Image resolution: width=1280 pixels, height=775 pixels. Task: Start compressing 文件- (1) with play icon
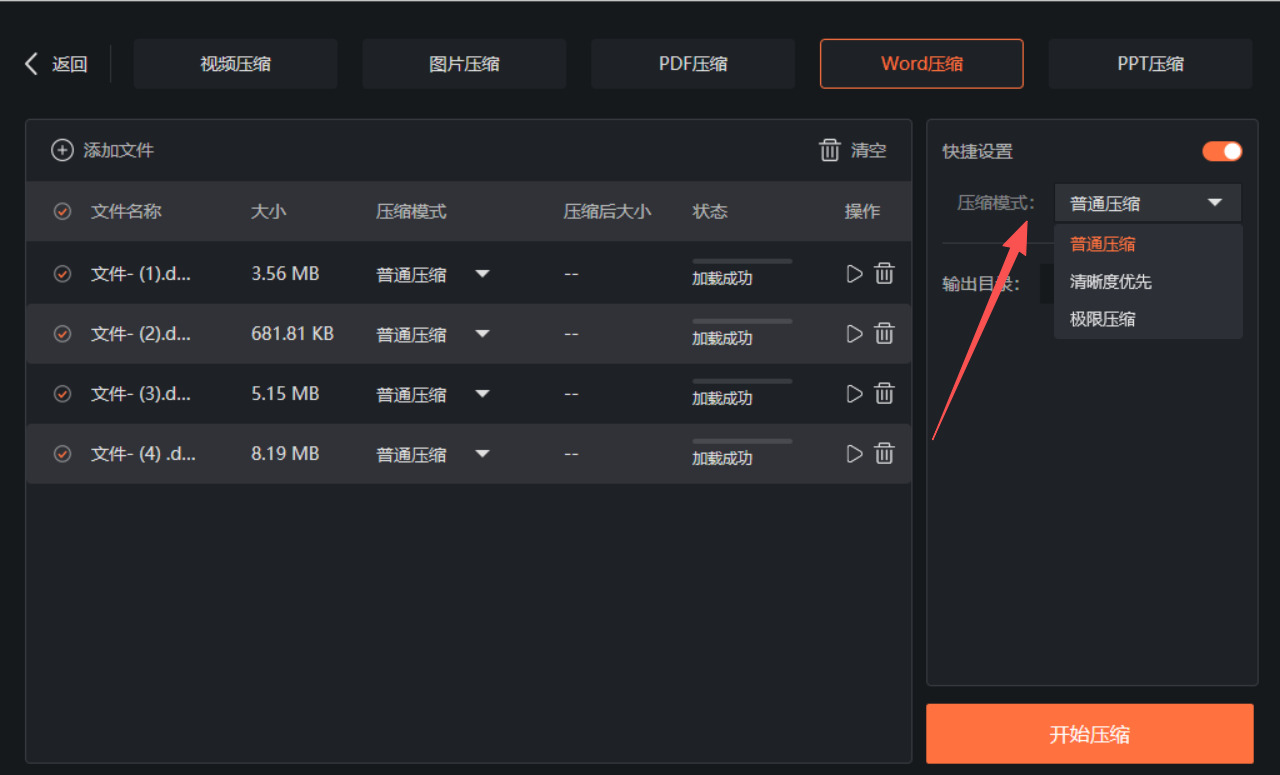(x=854, y=274)
